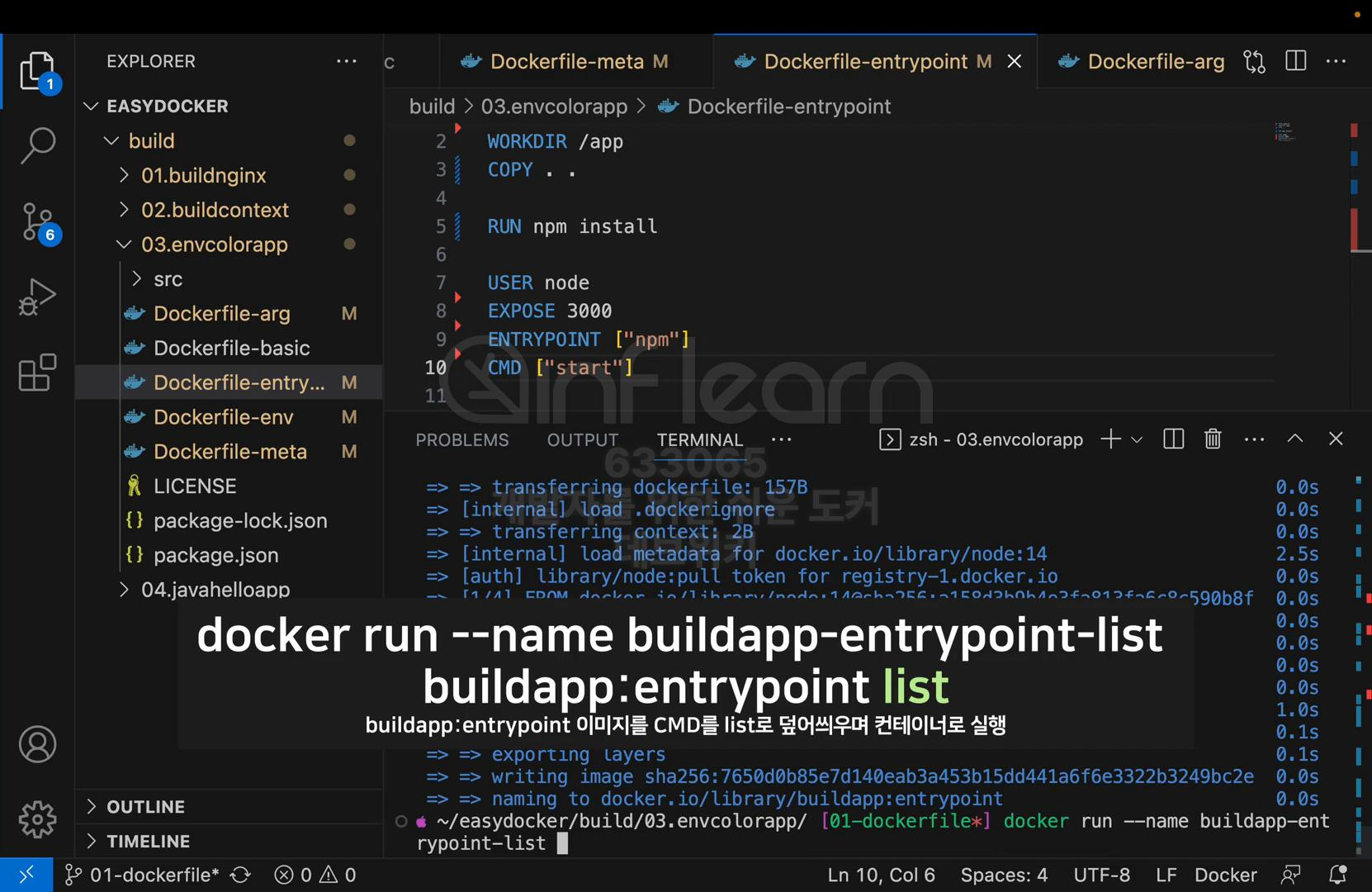Open editor more actions ellipsis
The width and height of the screenshot is (1372, 892).
point(1337,61)
